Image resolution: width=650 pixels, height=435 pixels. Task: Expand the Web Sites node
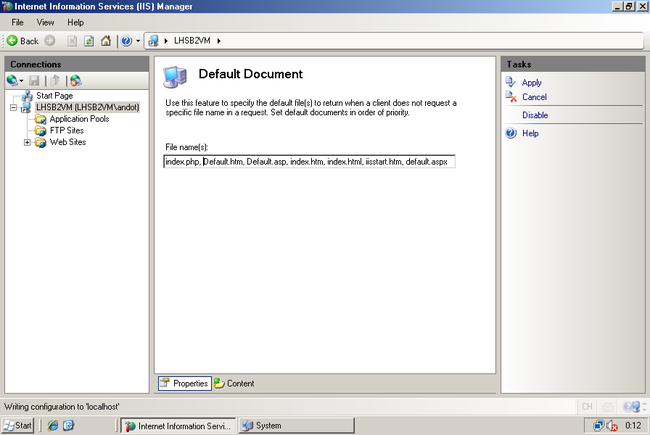pos(27,142)
